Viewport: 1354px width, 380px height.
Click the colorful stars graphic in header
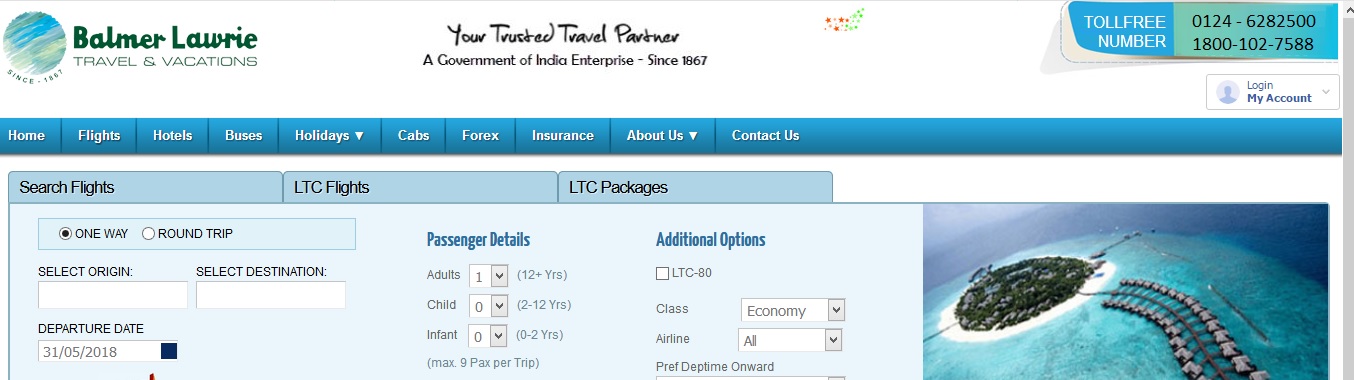(x=844, y=20)
